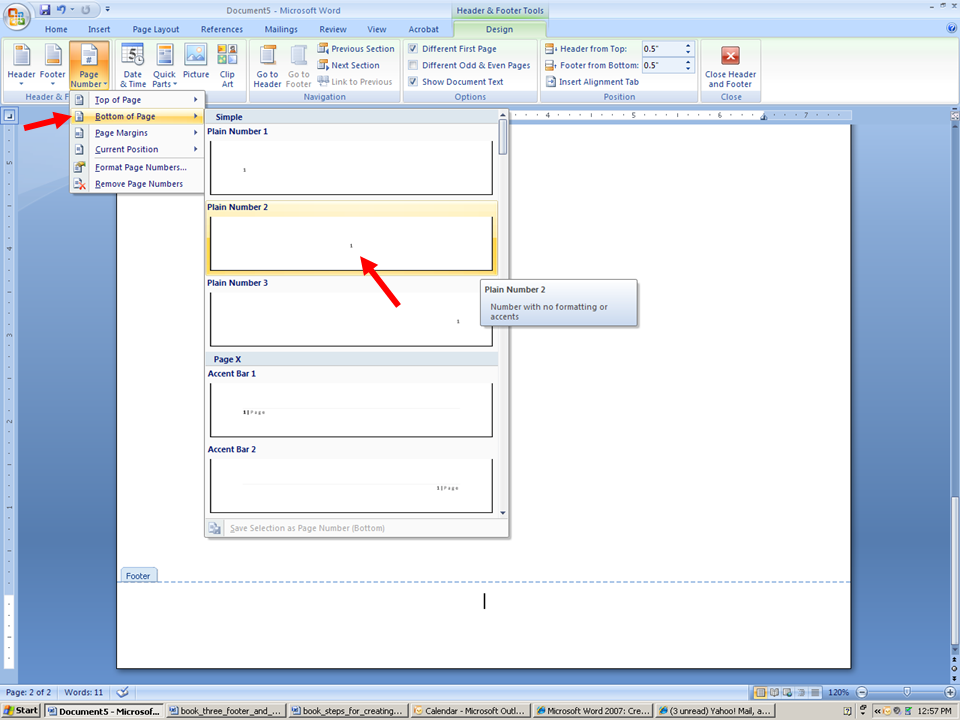The width and height of the screenshot is (960, 720).
Task: Choose Accent Bar 1 thumbnail
Action: click(x=351, y=410)
